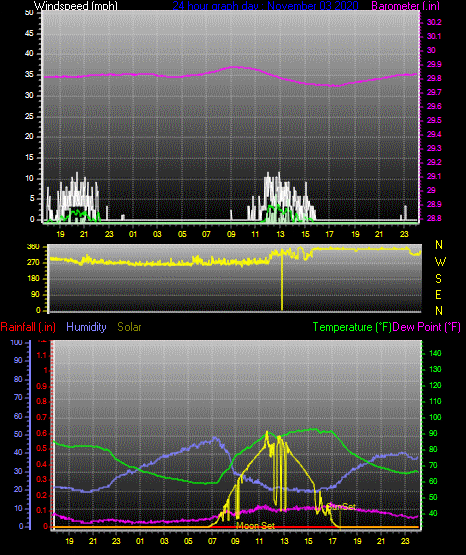Click the "29.8" barometer axis value
This screenshot has width=466, height=555.
(434, 79)
